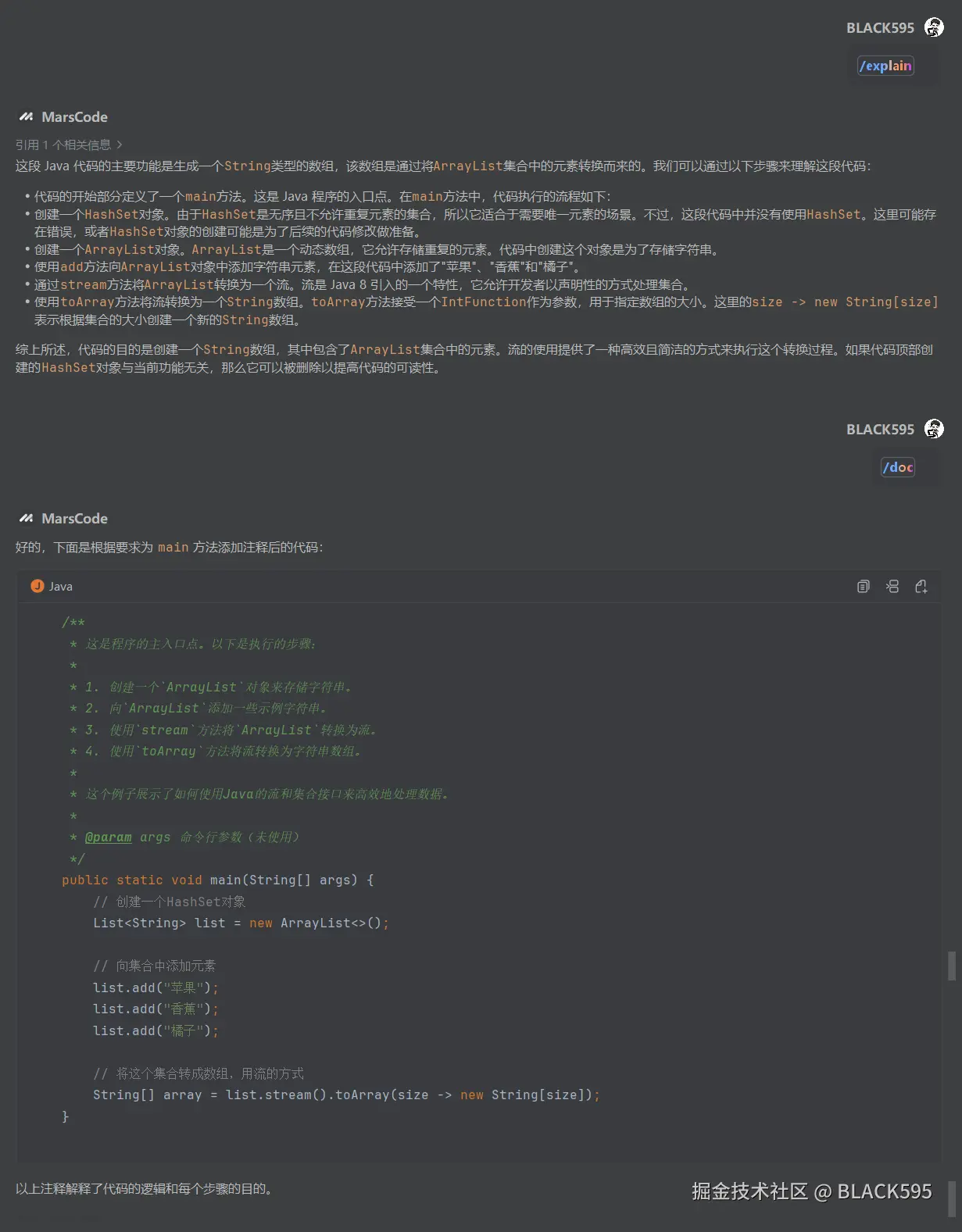Click the public static void main line
962x1232 pixels.
pyautogui.click(x=218, y=880)
